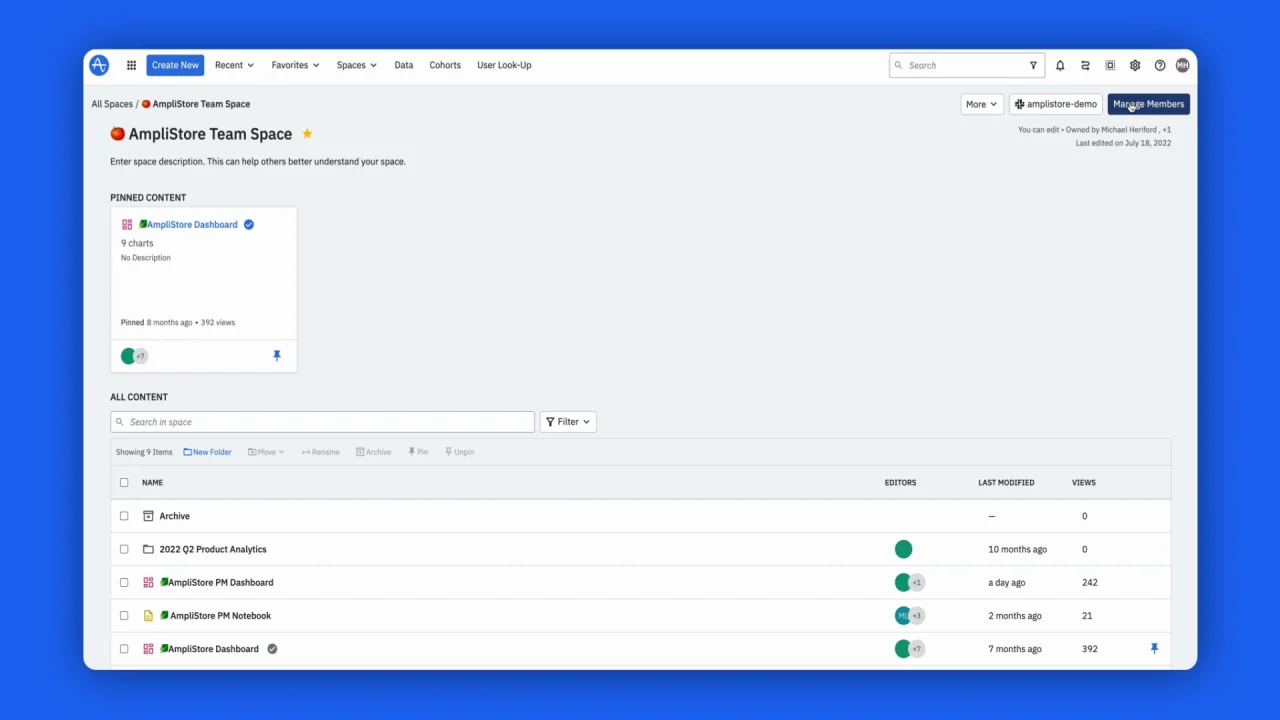Click the search filter funnel icon
Image resolution: width=1280 pixels, height=720 pixels.
[1033, 65]
